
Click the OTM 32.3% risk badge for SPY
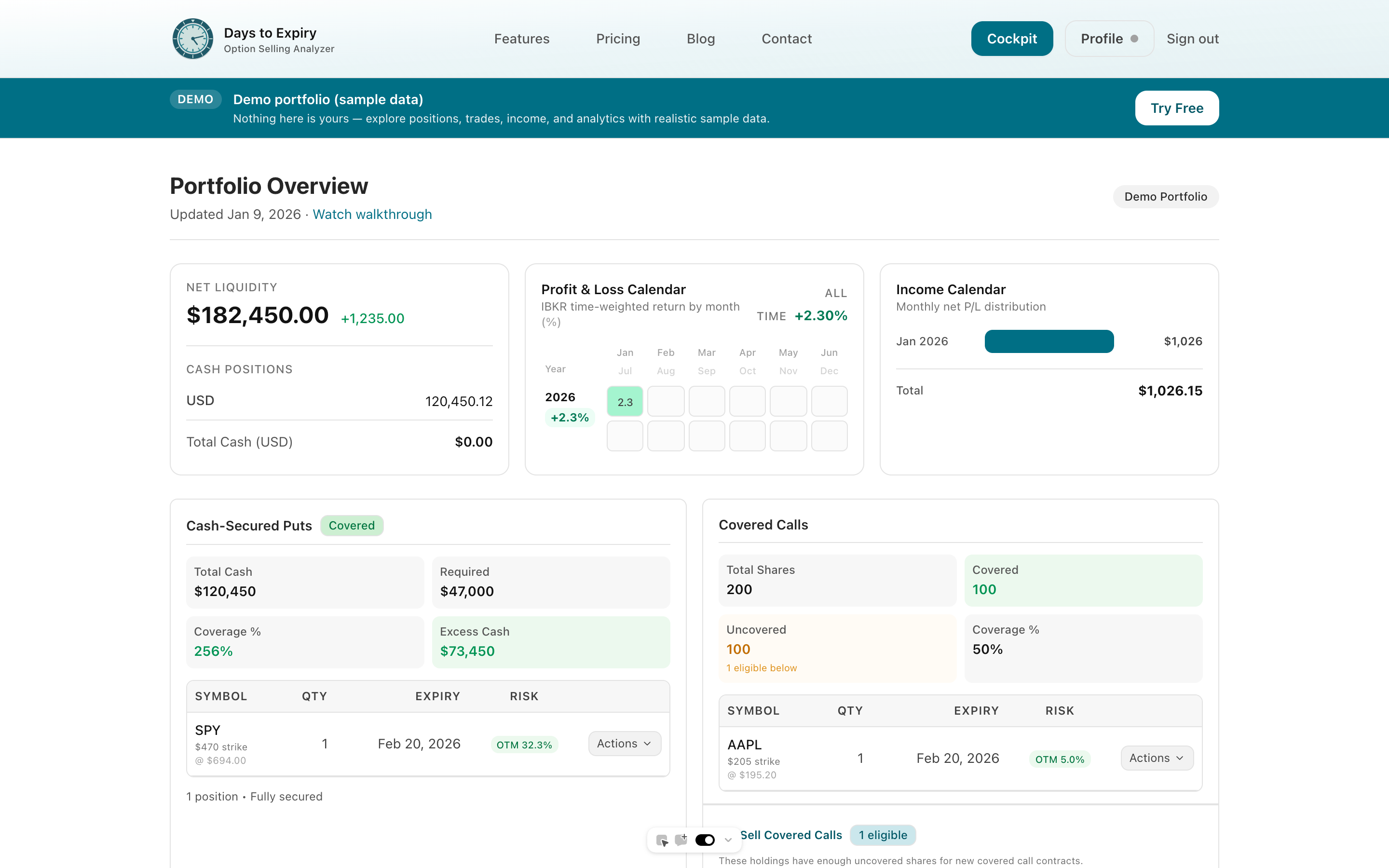pos(524,744)
